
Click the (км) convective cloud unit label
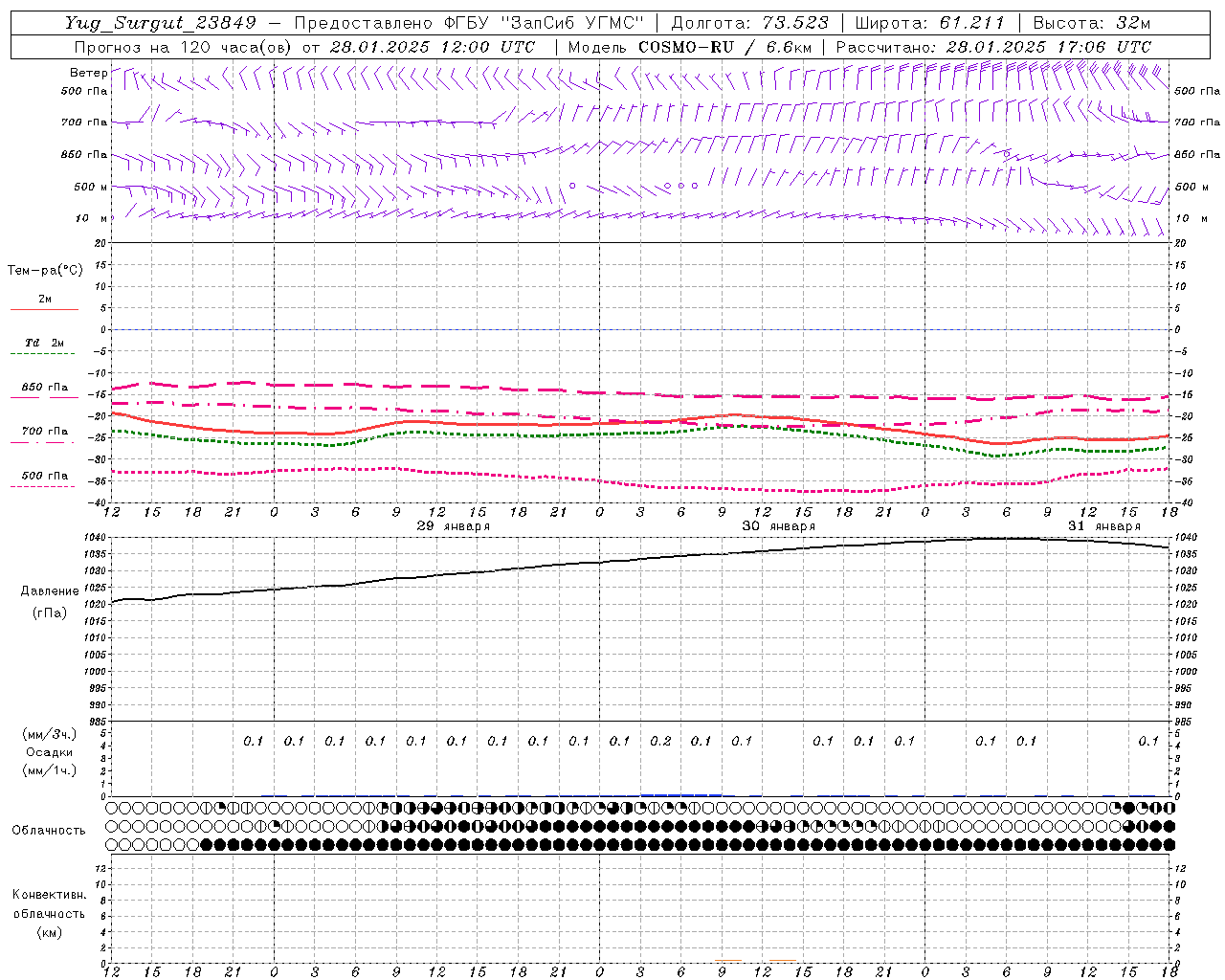tap(49, 932)
